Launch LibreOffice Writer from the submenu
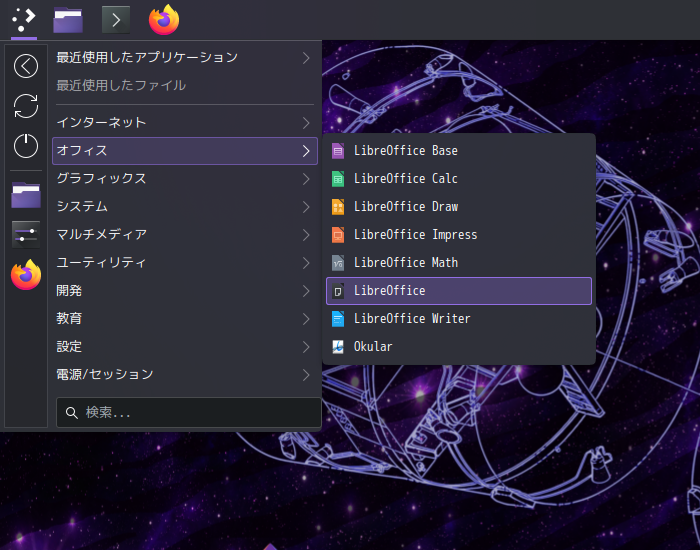The width and height of the screenshot is (700, 550). 459,319
